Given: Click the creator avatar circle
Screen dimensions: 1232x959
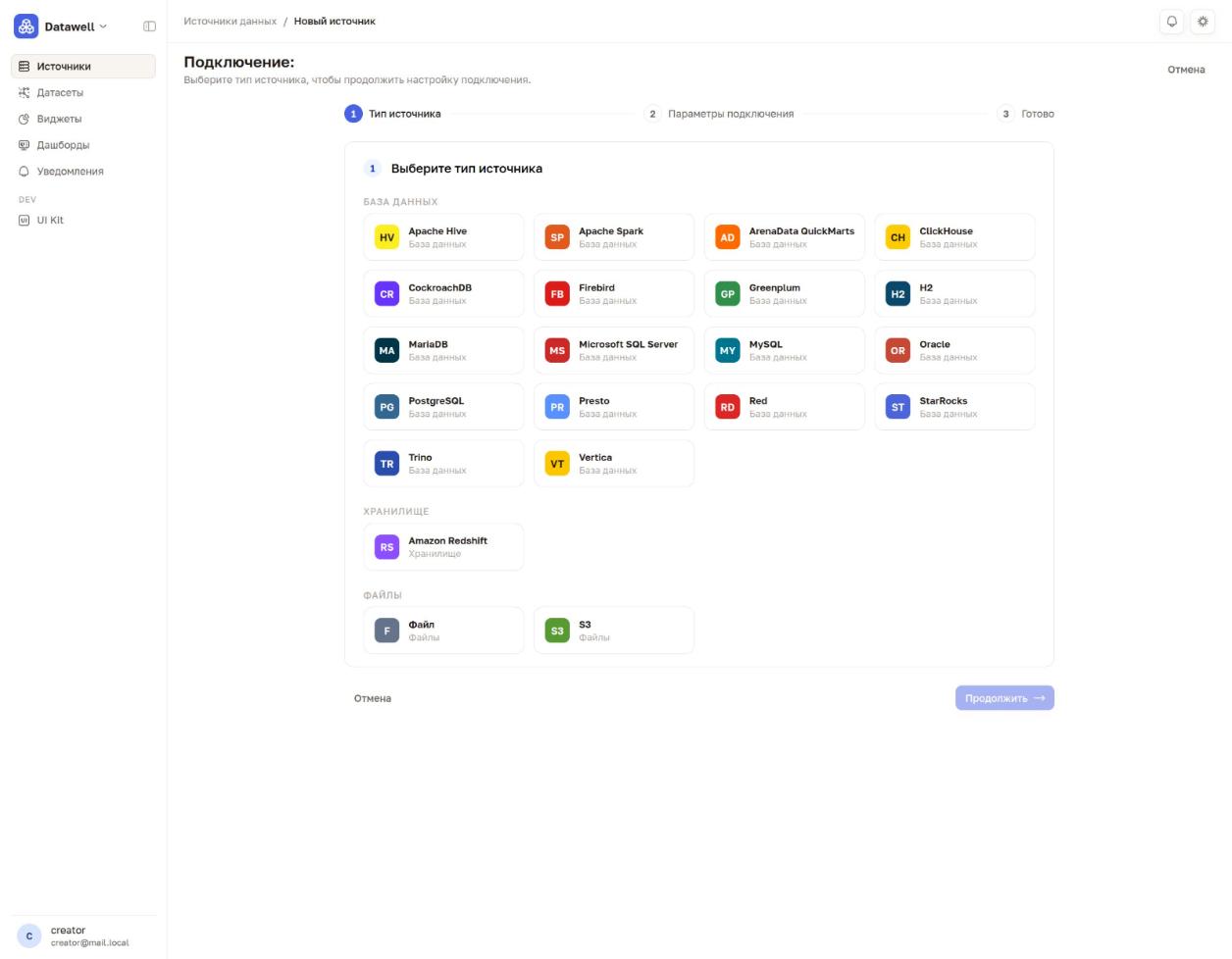Looking at the screenshot, I should 28,936.
